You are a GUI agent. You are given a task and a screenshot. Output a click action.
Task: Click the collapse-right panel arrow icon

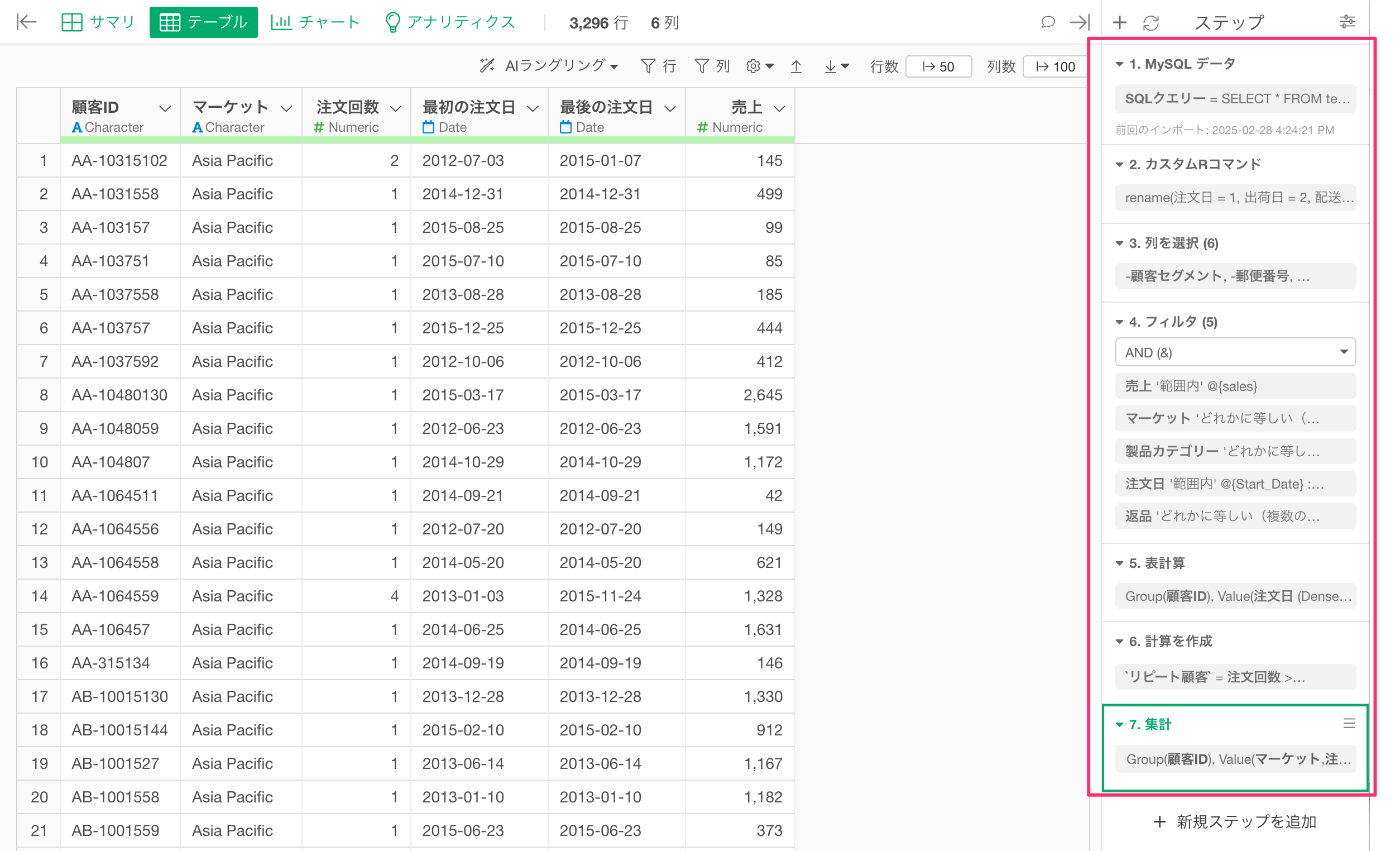[1079, 22]
